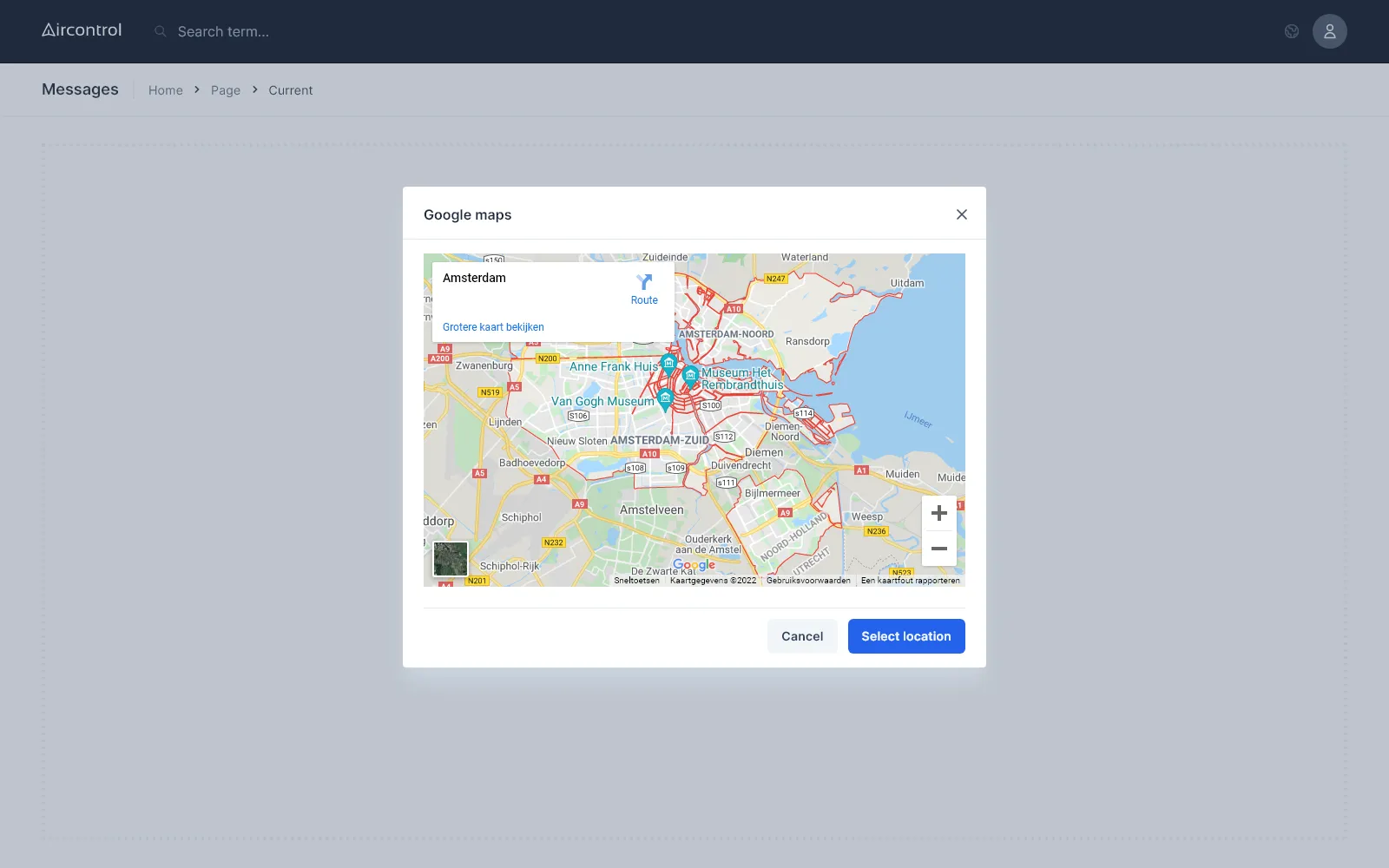Click the globe icon in the top bar
The height and width of the screenshot is (868, 1389).
point(1292,31)
